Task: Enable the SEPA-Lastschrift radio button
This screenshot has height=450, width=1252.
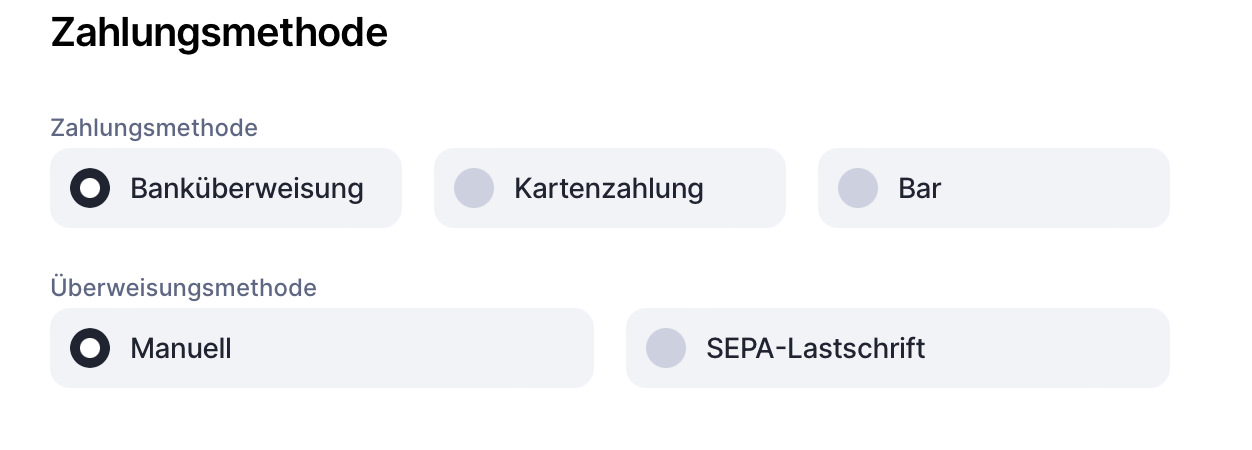Action: coord(666,348)
